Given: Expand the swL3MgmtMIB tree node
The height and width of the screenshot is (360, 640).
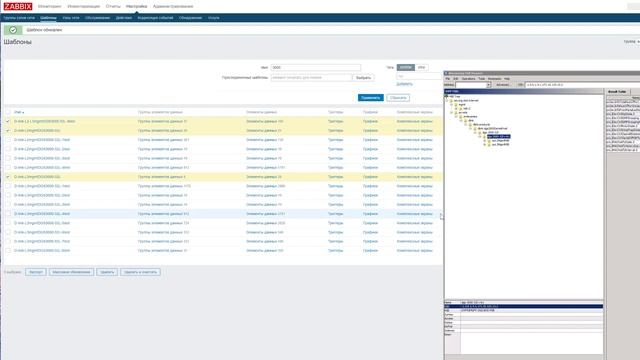Looking at the screenshot, I should click(484, 144).
